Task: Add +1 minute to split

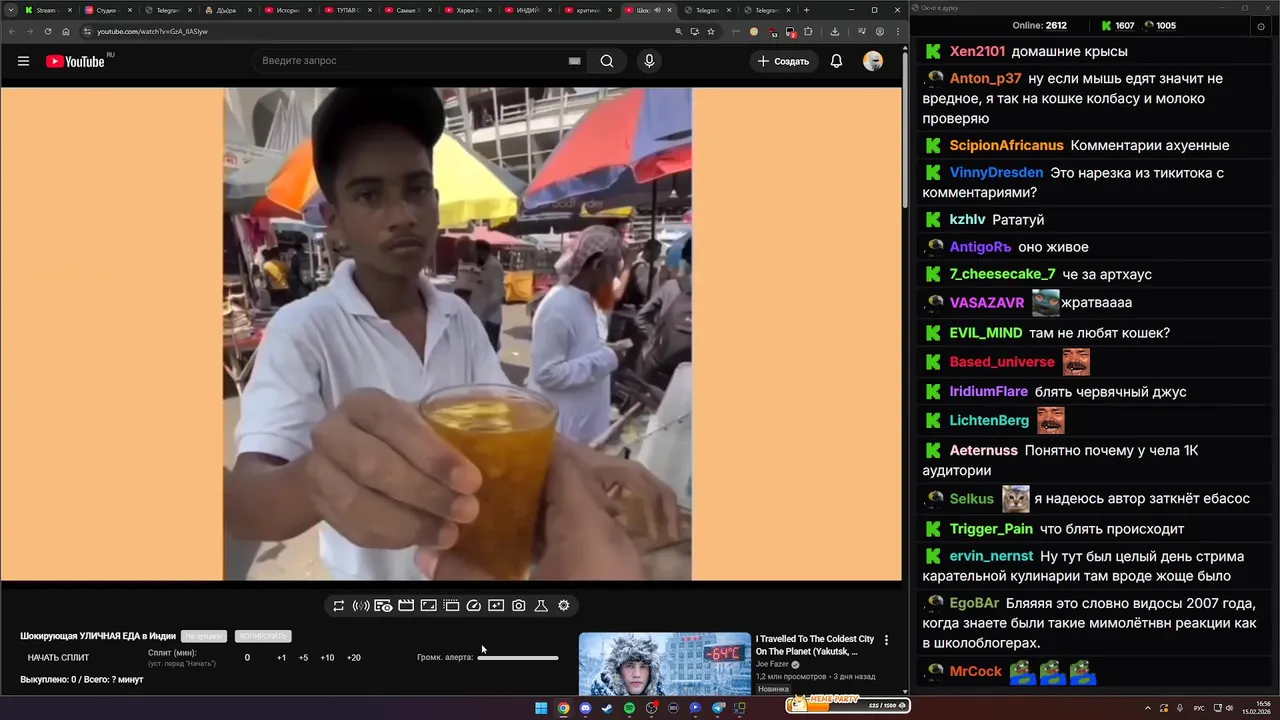Action: coord(281,657)
